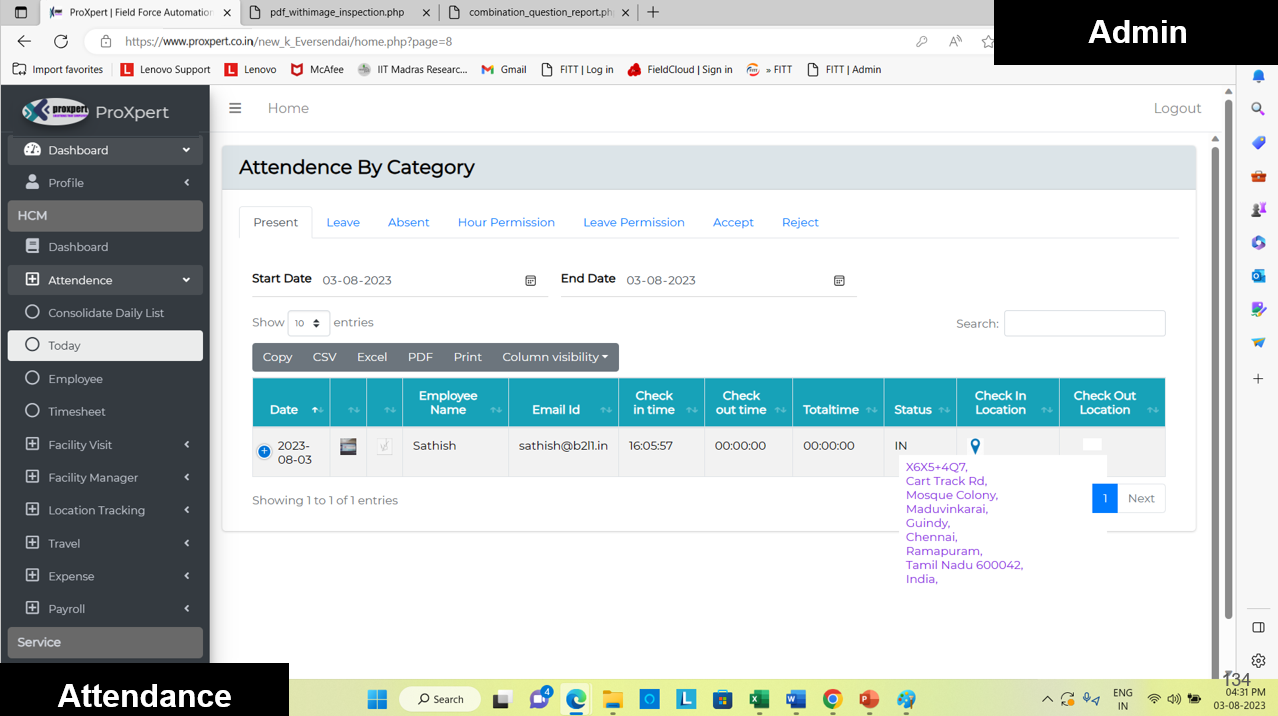
Task: Select the Today radio item in sidebar
Action: 105,345
